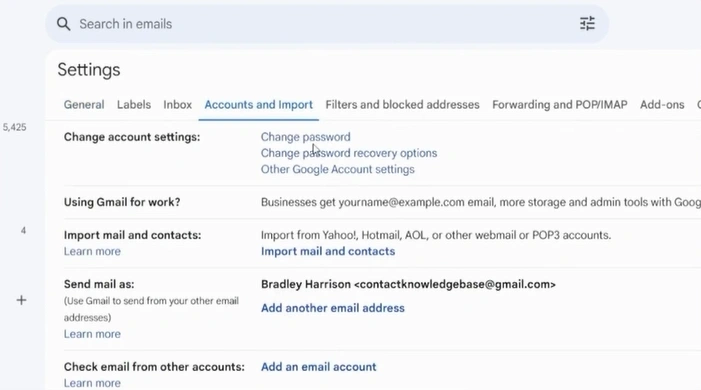Open Accounts and Import tab
Image resolution: width=701 pixels, height=390 pixels.
pos(258,105)
